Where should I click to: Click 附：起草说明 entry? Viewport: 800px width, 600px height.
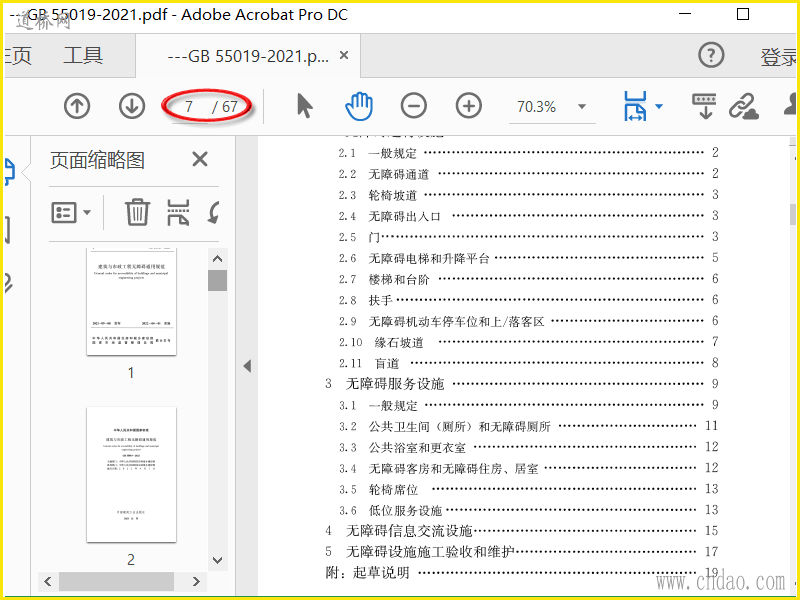tap(522, 573)
